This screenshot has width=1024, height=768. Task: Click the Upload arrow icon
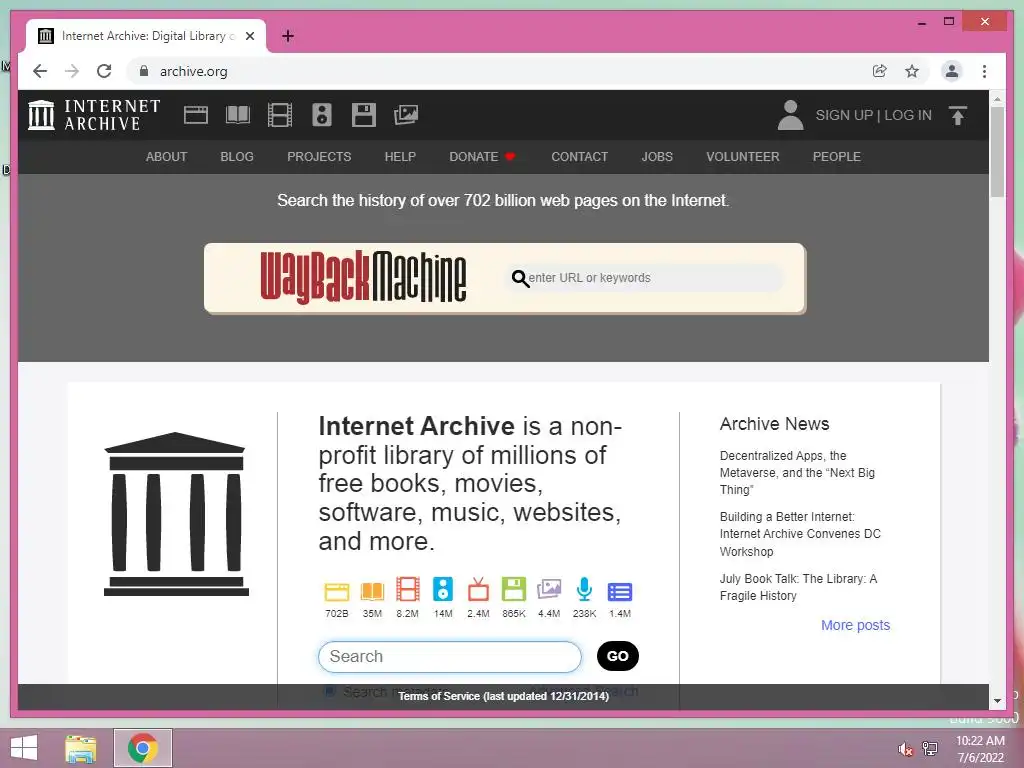(958, 116)
